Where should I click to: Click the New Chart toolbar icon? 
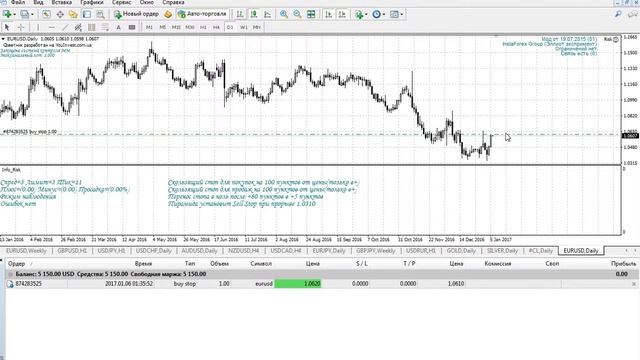pos(7,14)
